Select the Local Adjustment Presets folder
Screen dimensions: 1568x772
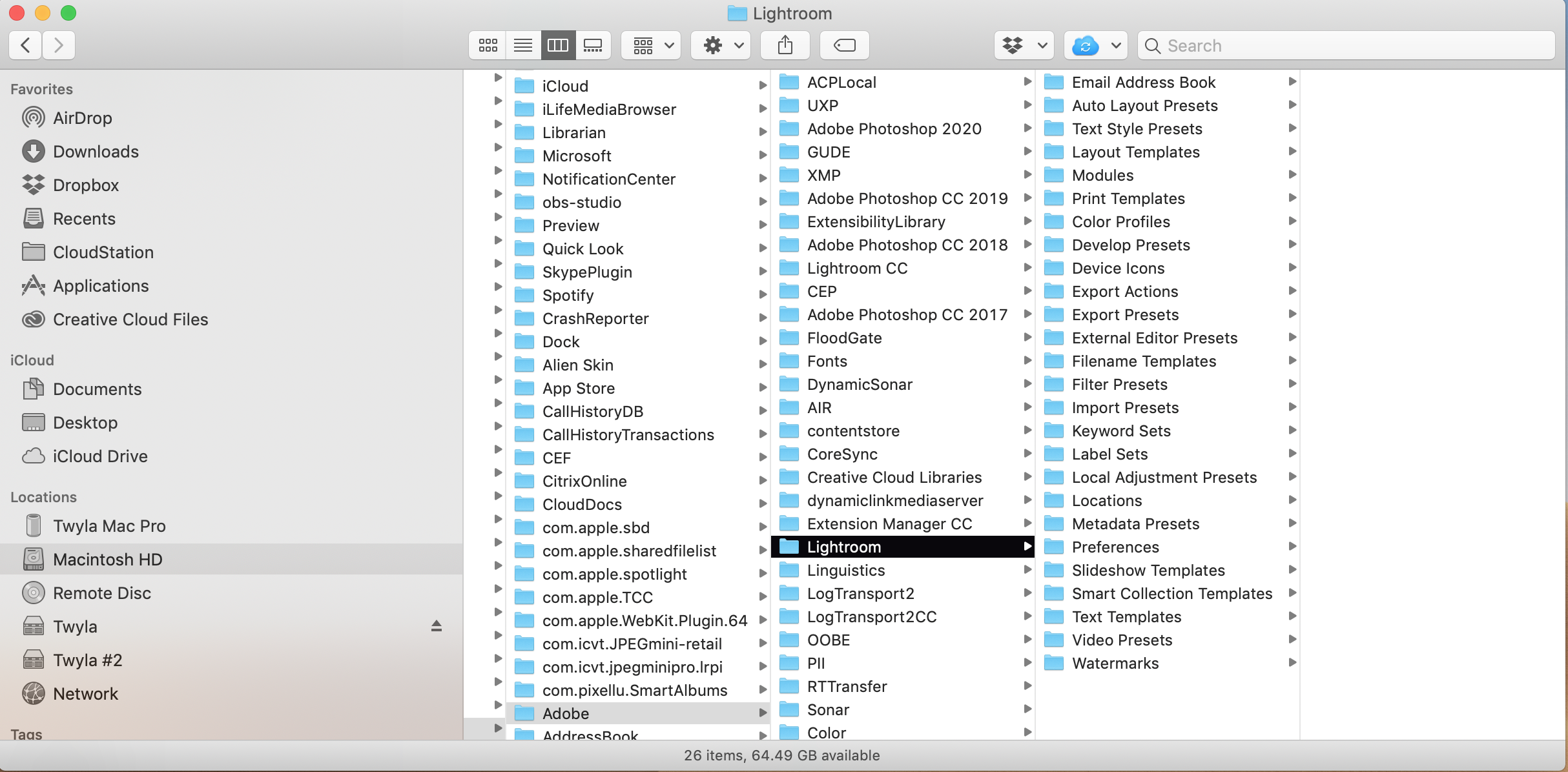pyautogui.click(x=1168, y=477)
